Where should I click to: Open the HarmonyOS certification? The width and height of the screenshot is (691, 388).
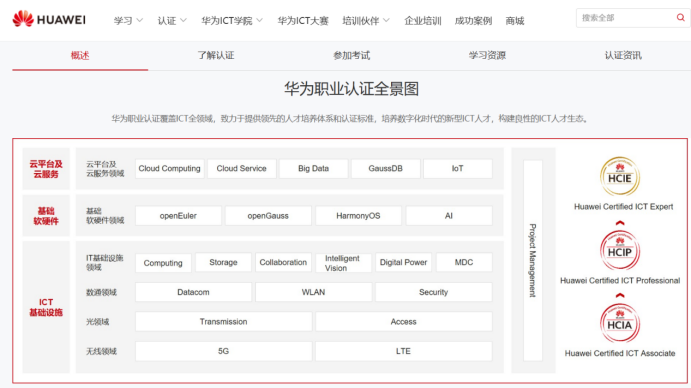(358, 216)
